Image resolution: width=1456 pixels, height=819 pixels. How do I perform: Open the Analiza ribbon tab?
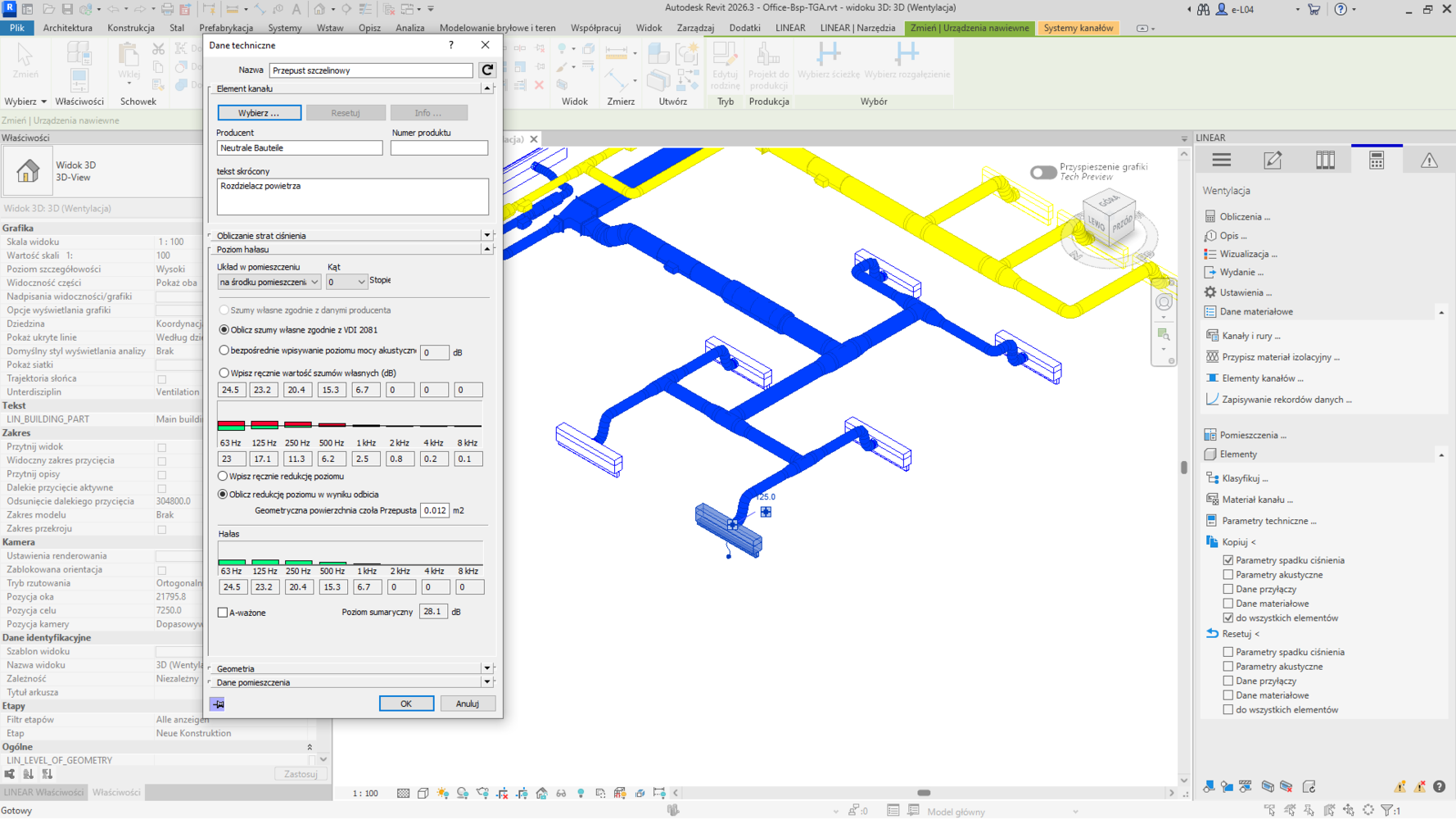point(409,28)
